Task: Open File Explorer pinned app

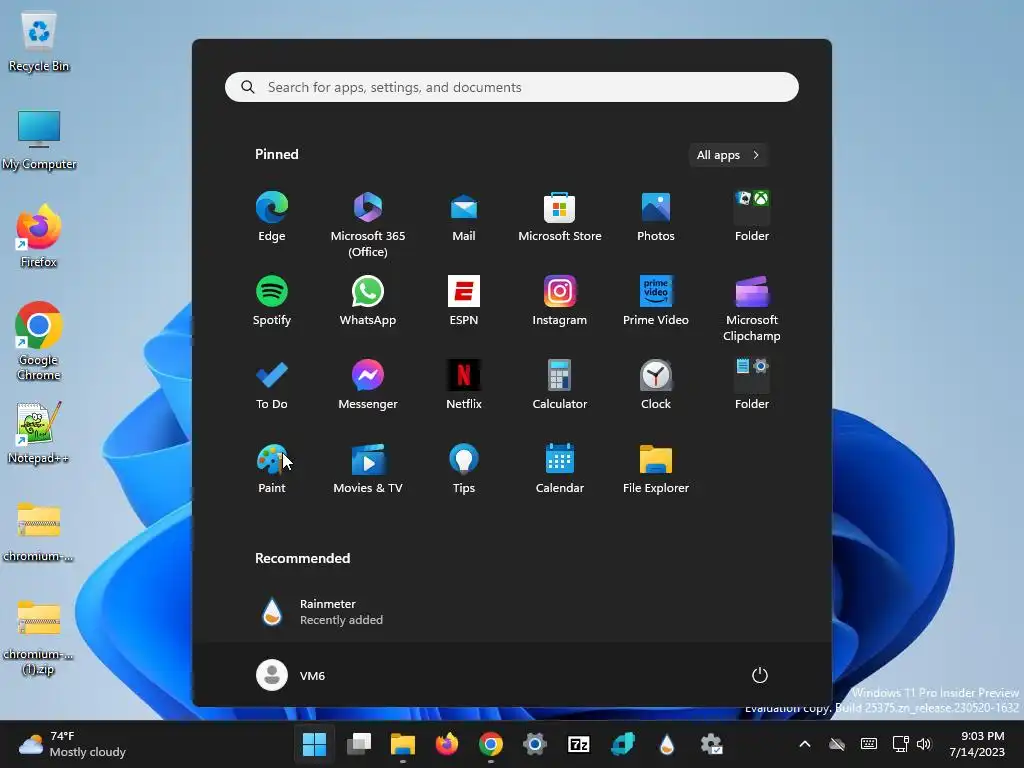Action: coord(656,468)
